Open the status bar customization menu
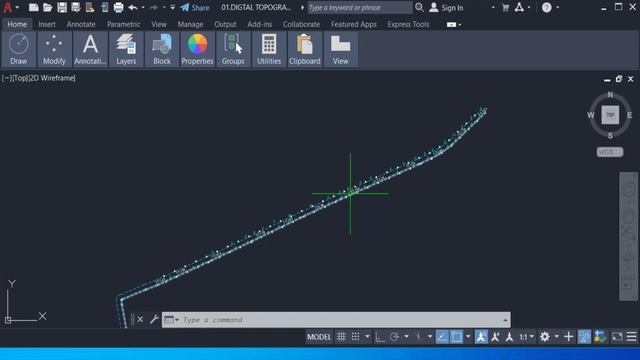The image size is (640, 360). tap(631, 337)
